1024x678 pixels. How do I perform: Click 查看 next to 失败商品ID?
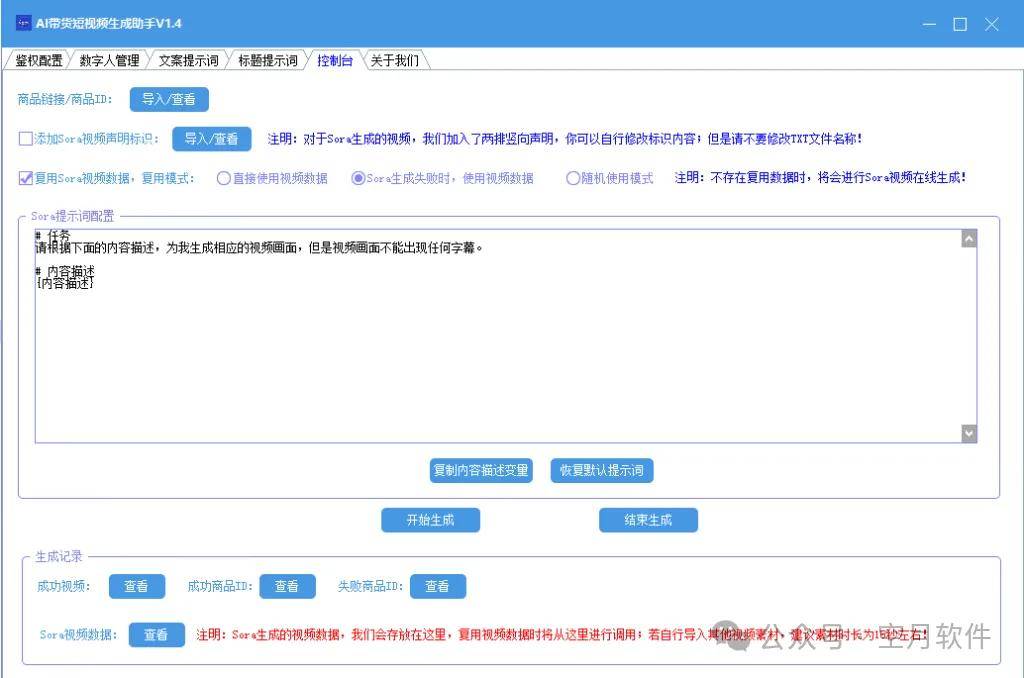point(438,586)
